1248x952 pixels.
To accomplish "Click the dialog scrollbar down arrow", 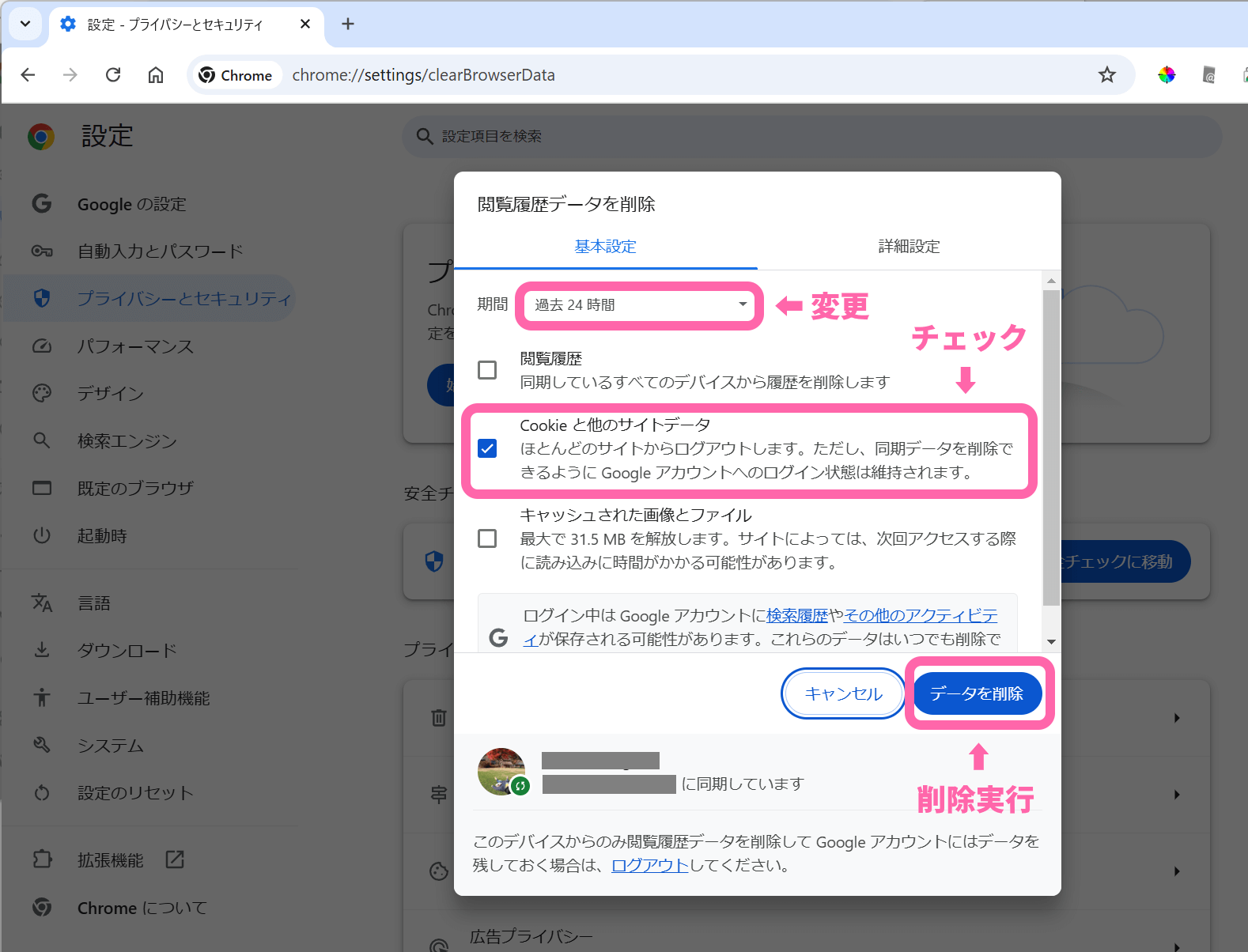I will point(1051,642).
